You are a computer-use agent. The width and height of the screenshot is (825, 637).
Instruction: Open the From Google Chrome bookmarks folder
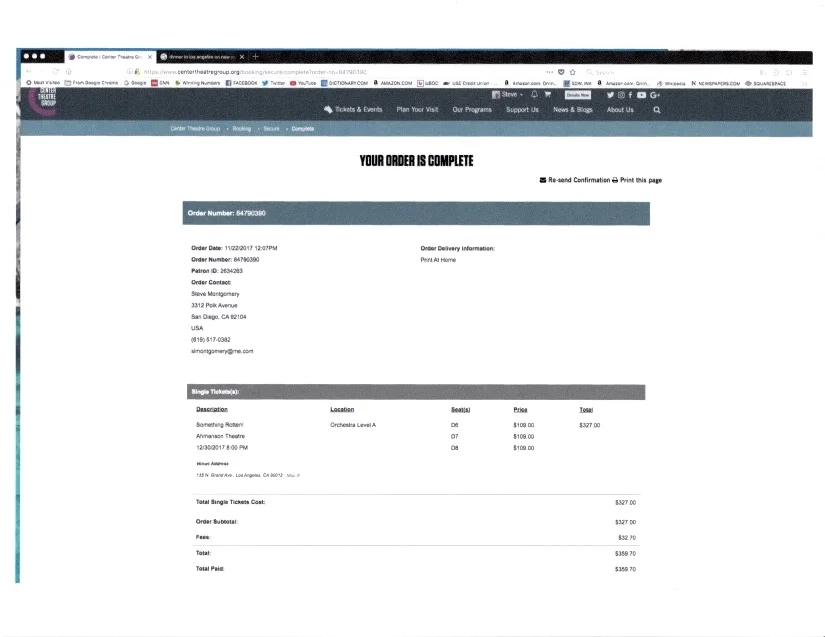[92, 83]
